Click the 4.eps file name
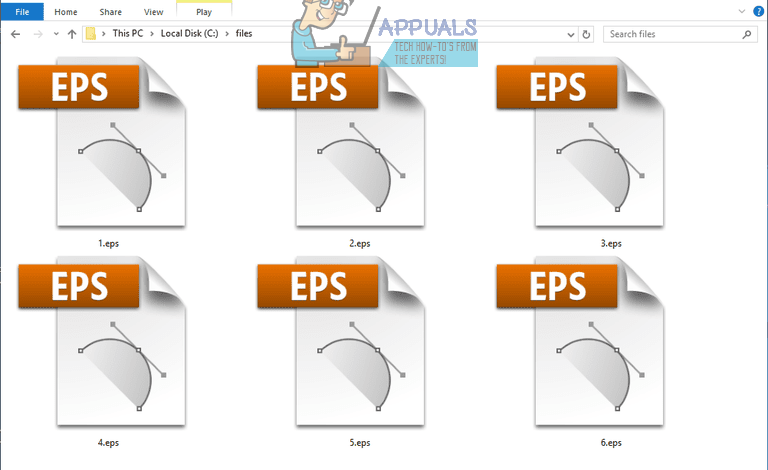768x470 pixels. (108, 443)
